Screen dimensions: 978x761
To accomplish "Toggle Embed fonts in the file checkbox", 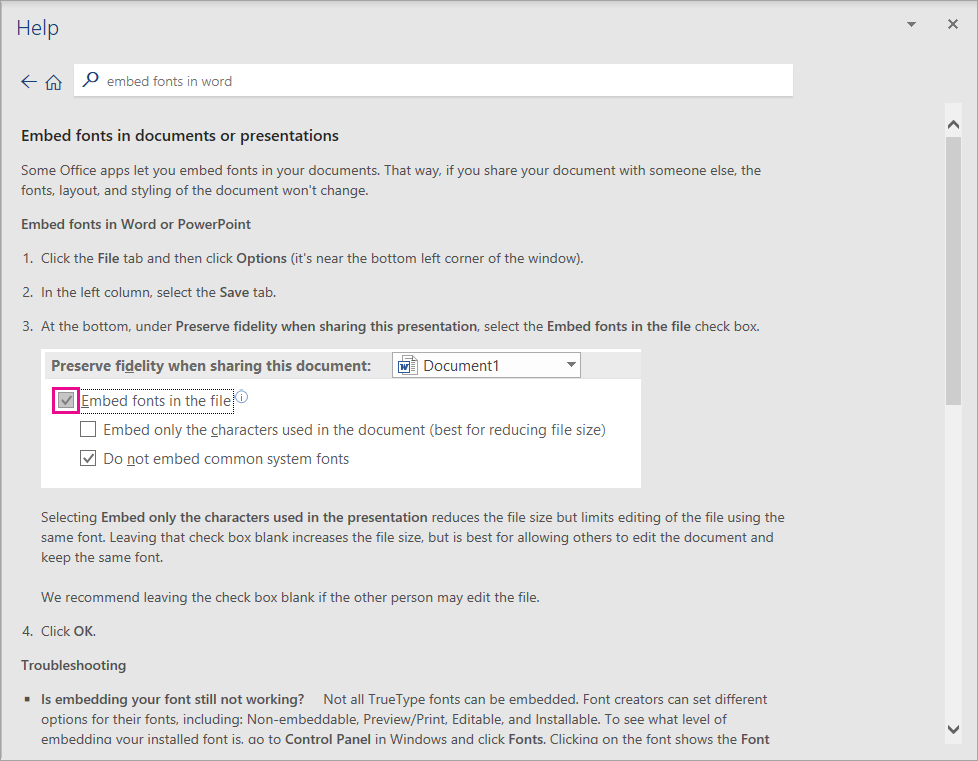I will [66, 400].
